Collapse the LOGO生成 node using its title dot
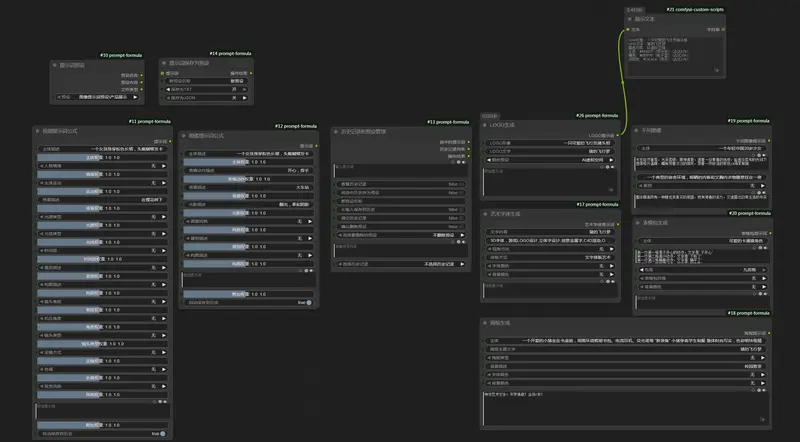 485,125
